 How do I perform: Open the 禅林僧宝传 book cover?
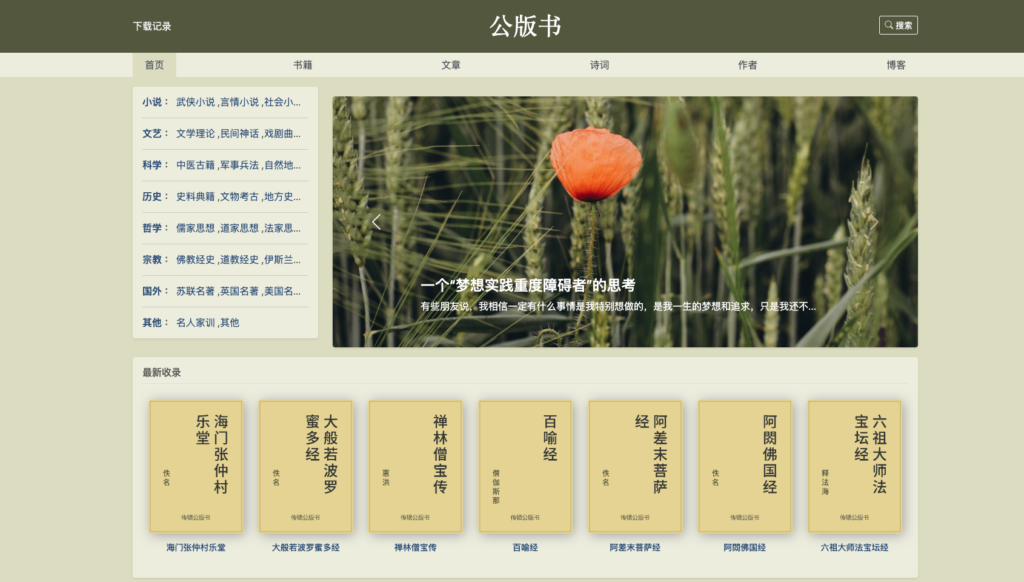coord(415,466)
